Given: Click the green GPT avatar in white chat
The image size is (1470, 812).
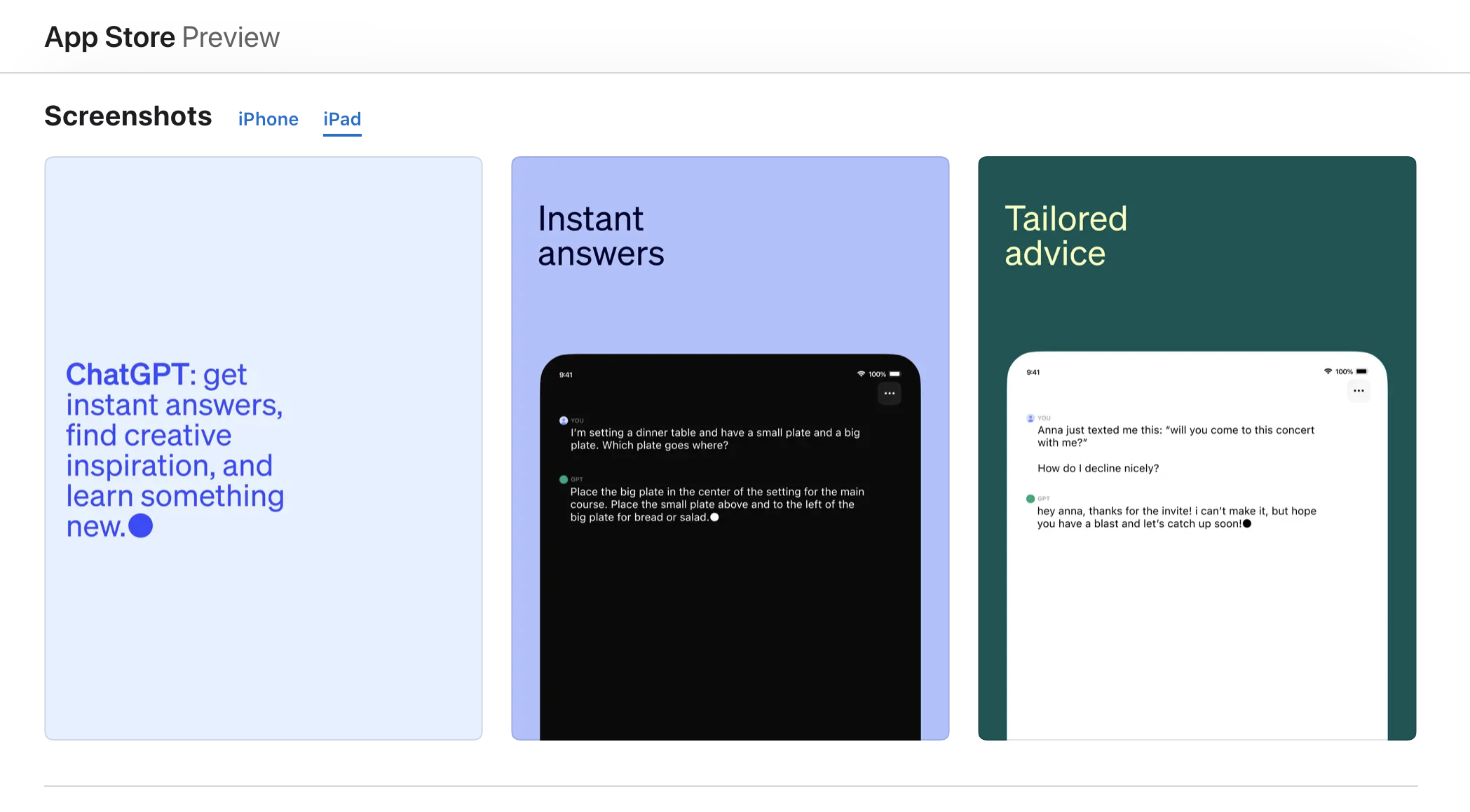Looking at the screenshot, I should tap(1030, 499).
